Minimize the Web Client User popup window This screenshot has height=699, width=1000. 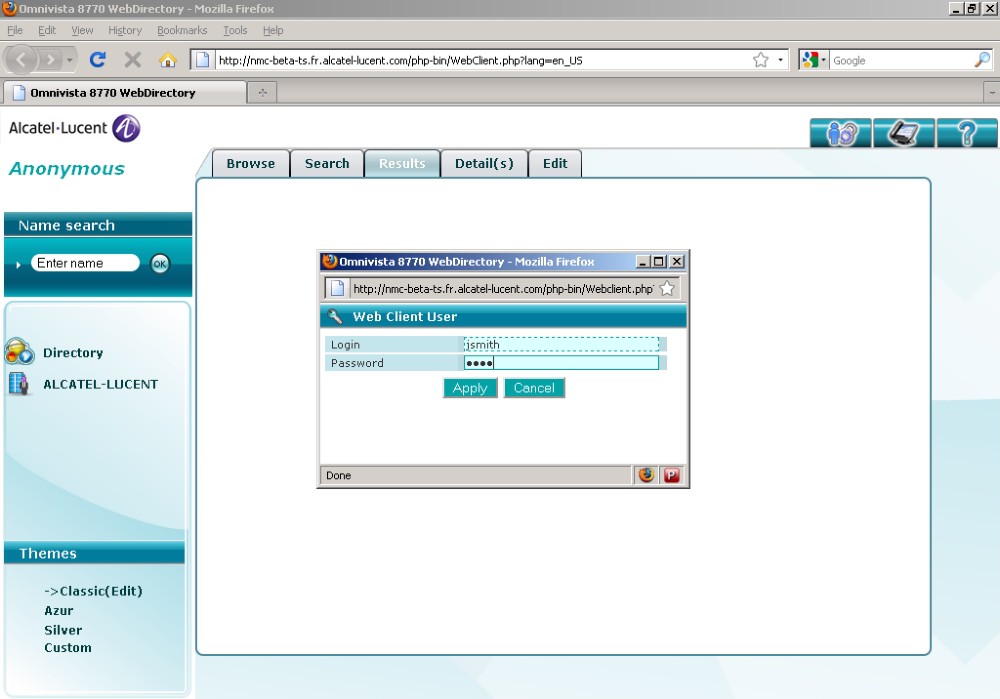[643, 261]
